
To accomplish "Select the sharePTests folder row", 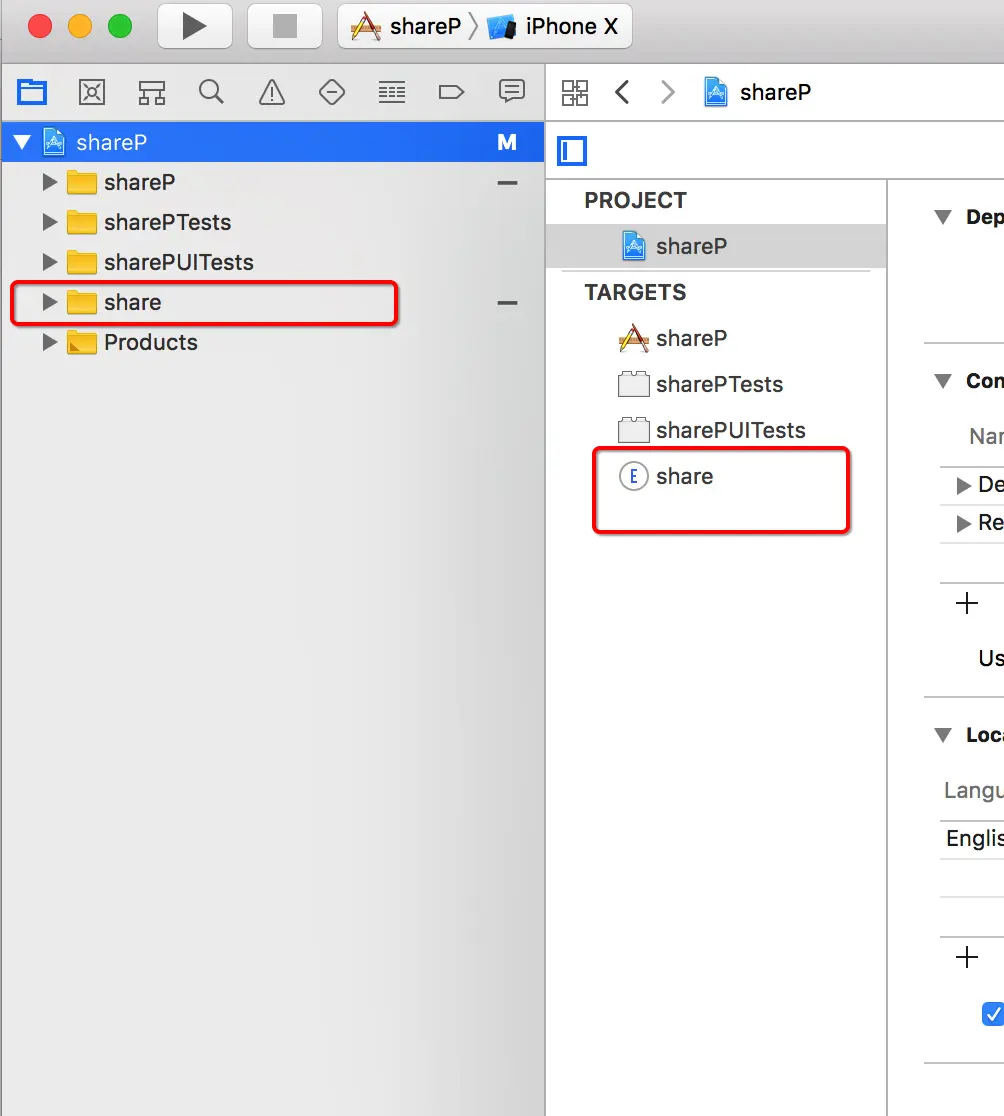I will coord(273,222).
